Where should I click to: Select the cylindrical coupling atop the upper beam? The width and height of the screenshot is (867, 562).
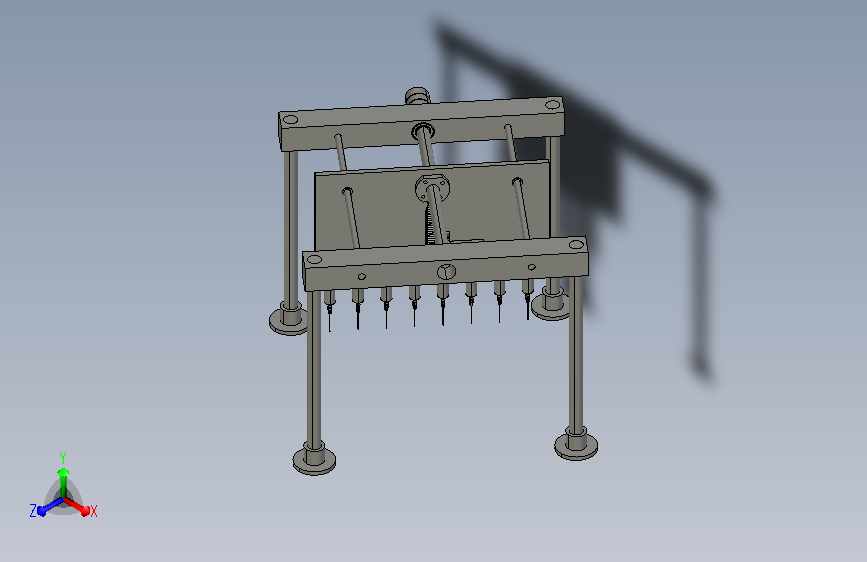(x=417, y=96)
